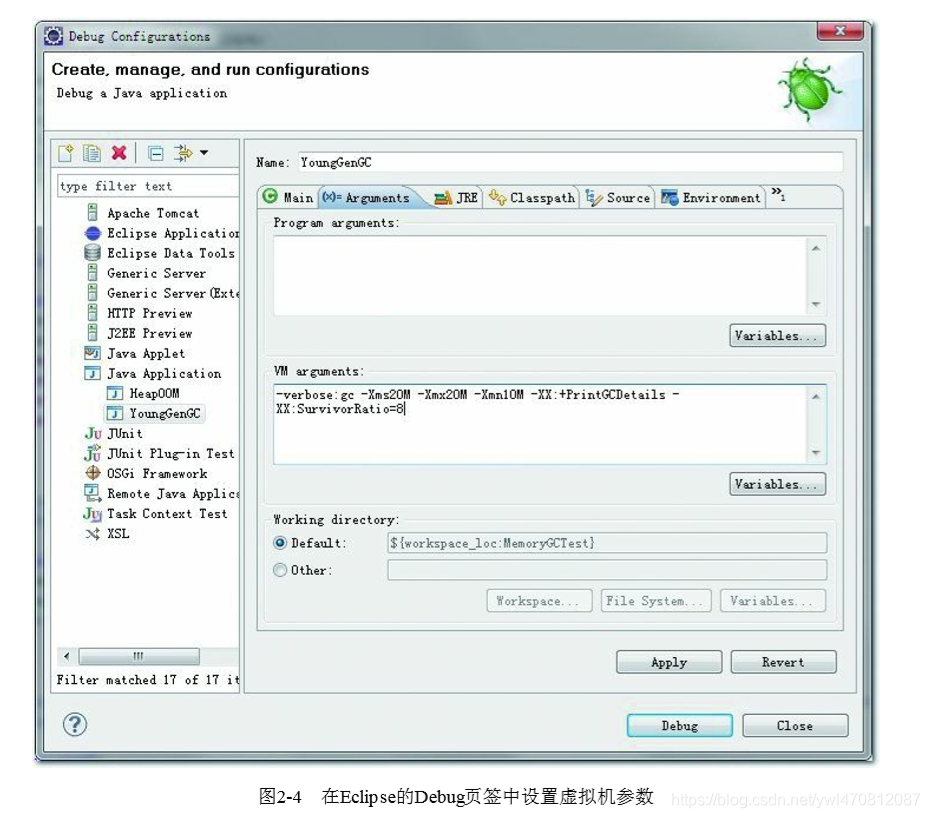This screenshot has width=930, height=818.
Task: Click in the type filter text field
Action: point(148,186)
